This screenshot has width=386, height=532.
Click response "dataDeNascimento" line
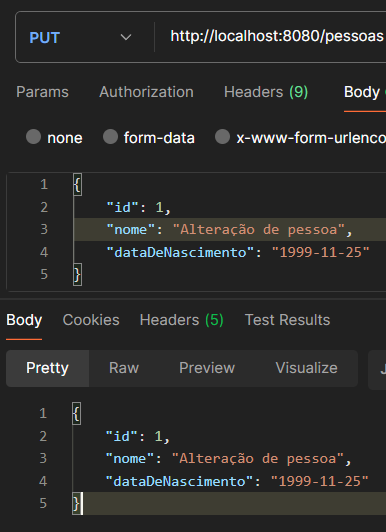click(237, 481)
